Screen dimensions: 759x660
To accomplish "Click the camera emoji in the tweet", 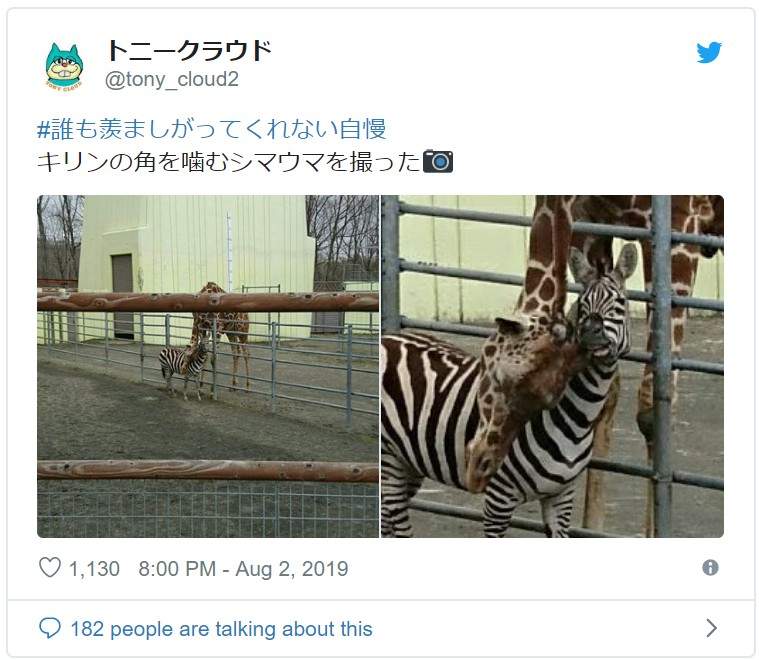I will 438,161.
